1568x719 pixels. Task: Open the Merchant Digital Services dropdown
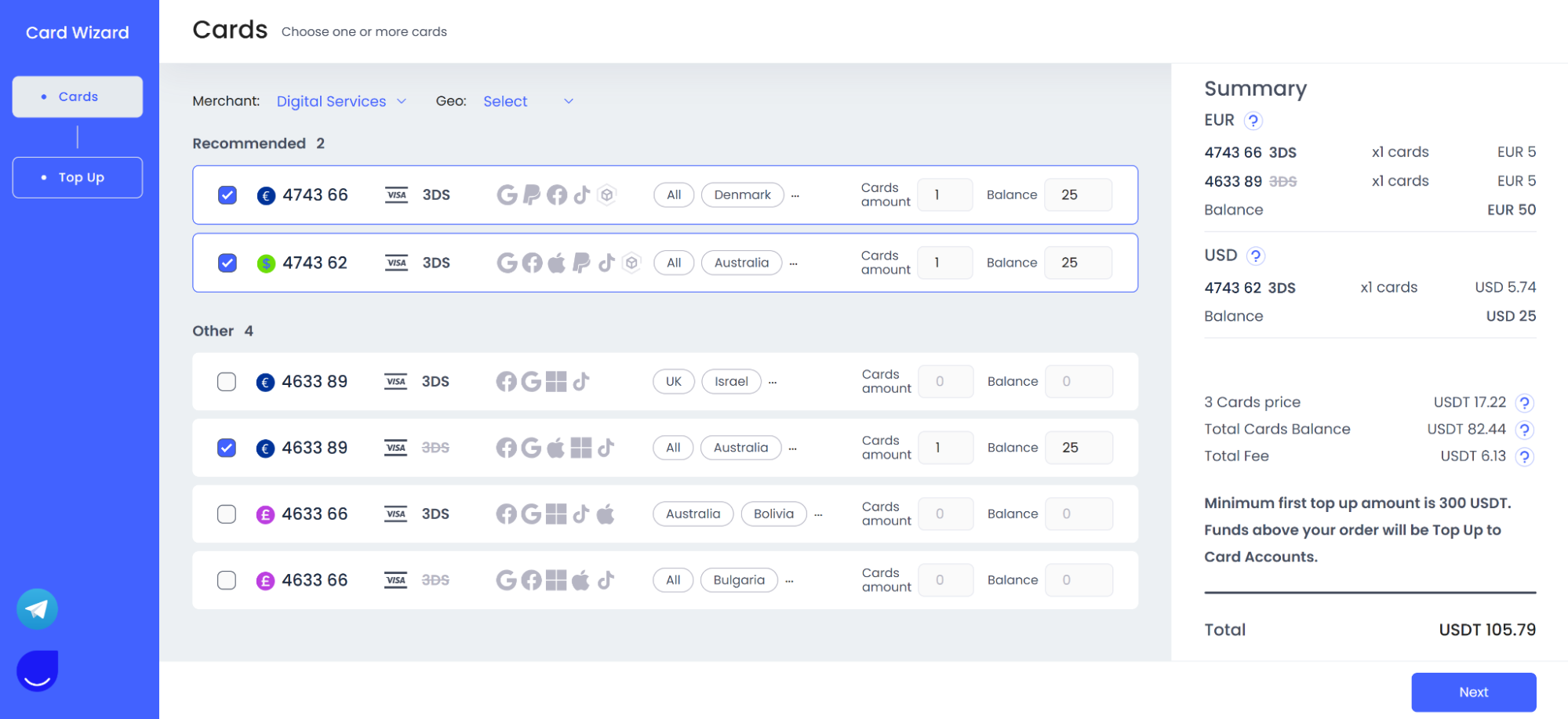(x=341, y=101)
